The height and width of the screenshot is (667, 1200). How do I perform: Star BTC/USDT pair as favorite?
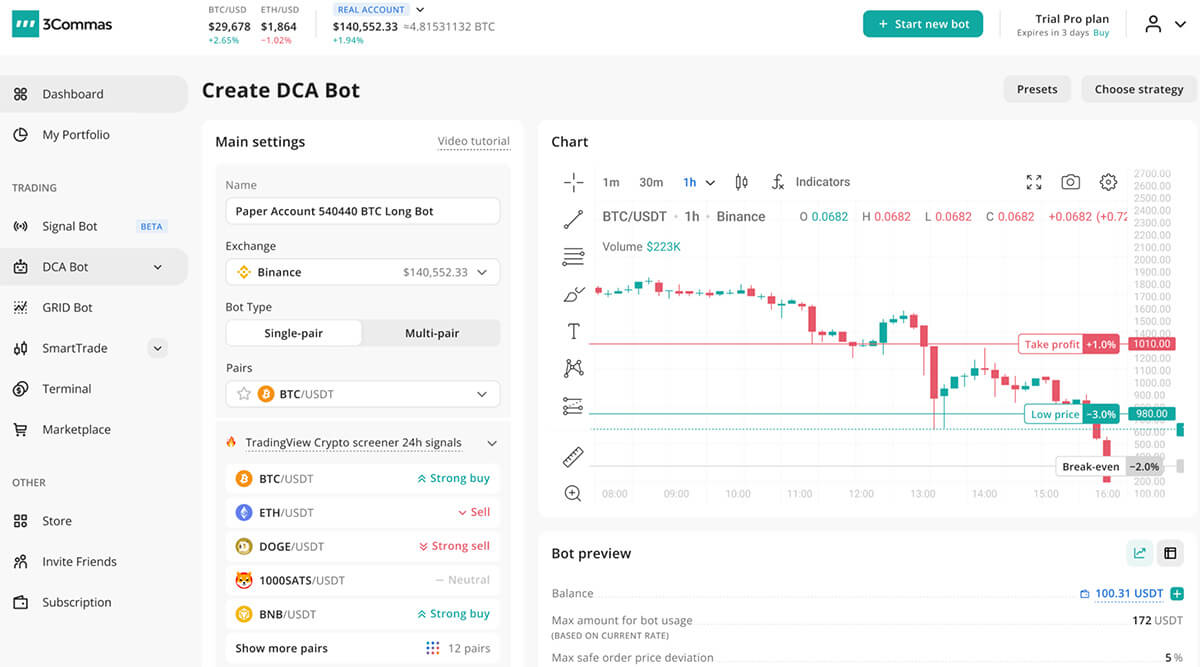pos(243,394)
